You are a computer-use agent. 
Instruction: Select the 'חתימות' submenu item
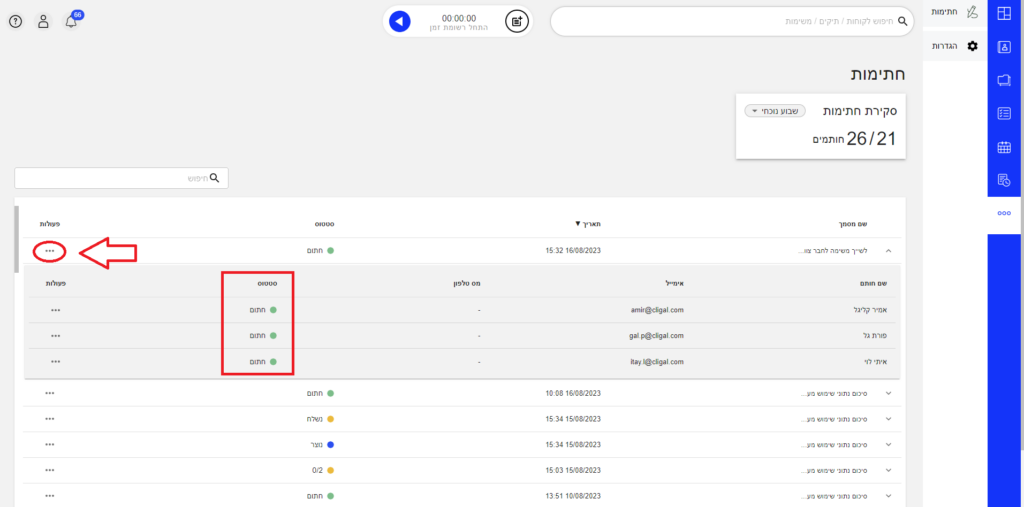[x=954, y=12]
